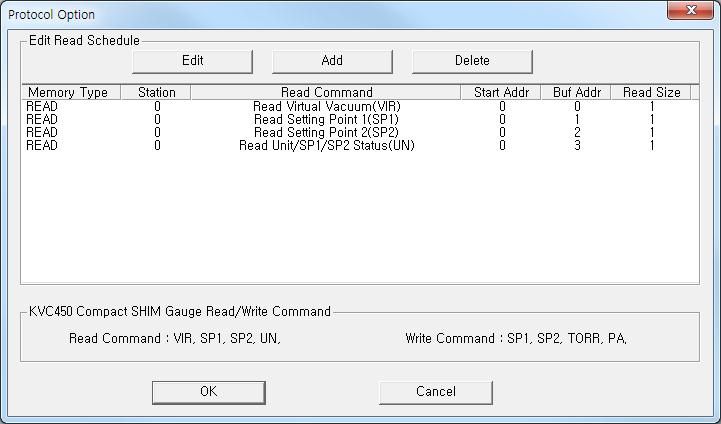Sort by Memory Type column header

pos(68,93)
